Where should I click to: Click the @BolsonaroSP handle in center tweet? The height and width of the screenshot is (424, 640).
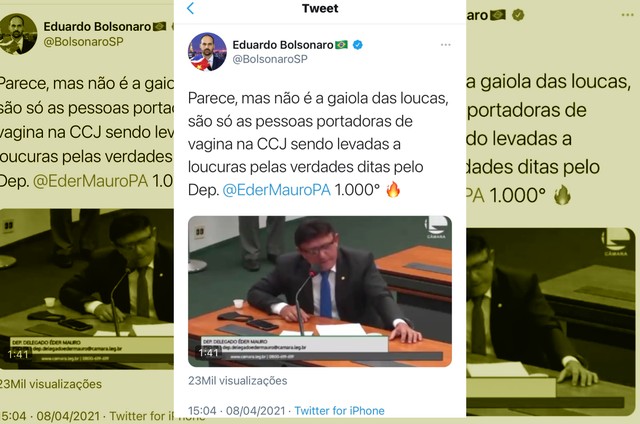(270, 59)
